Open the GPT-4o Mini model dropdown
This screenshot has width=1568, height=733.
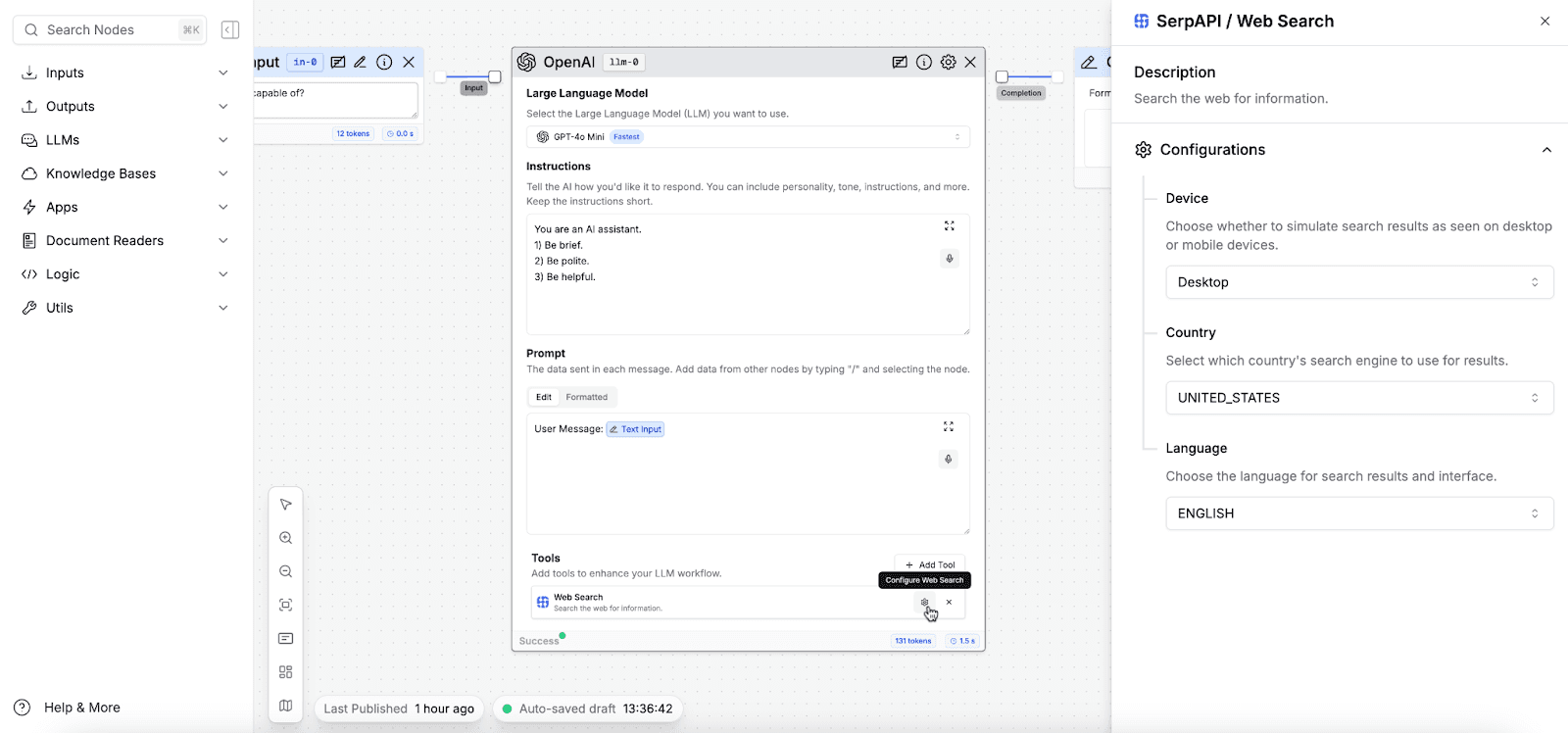tap(748, 137)
